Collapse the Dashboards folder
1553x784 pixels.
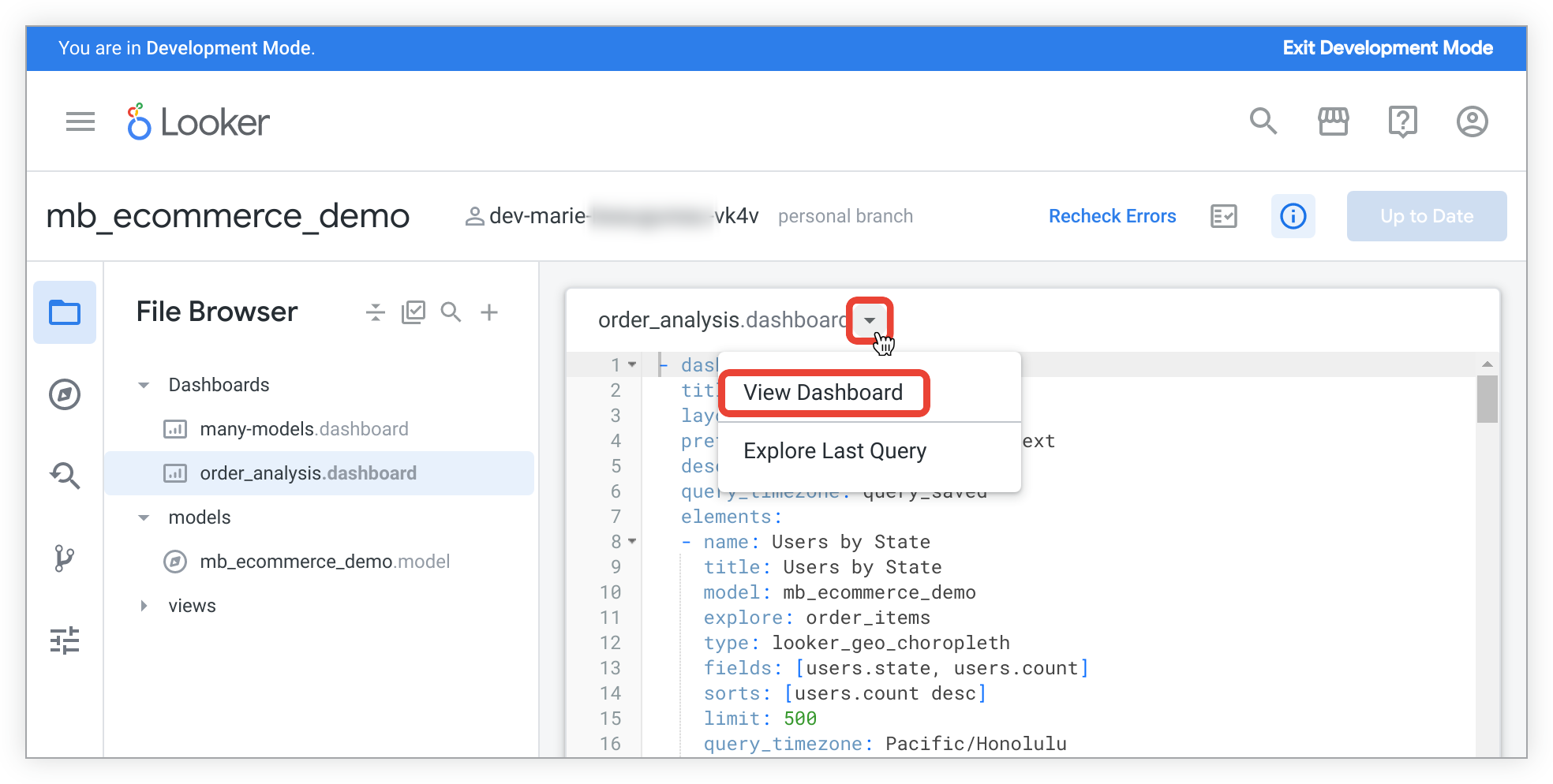144,385
